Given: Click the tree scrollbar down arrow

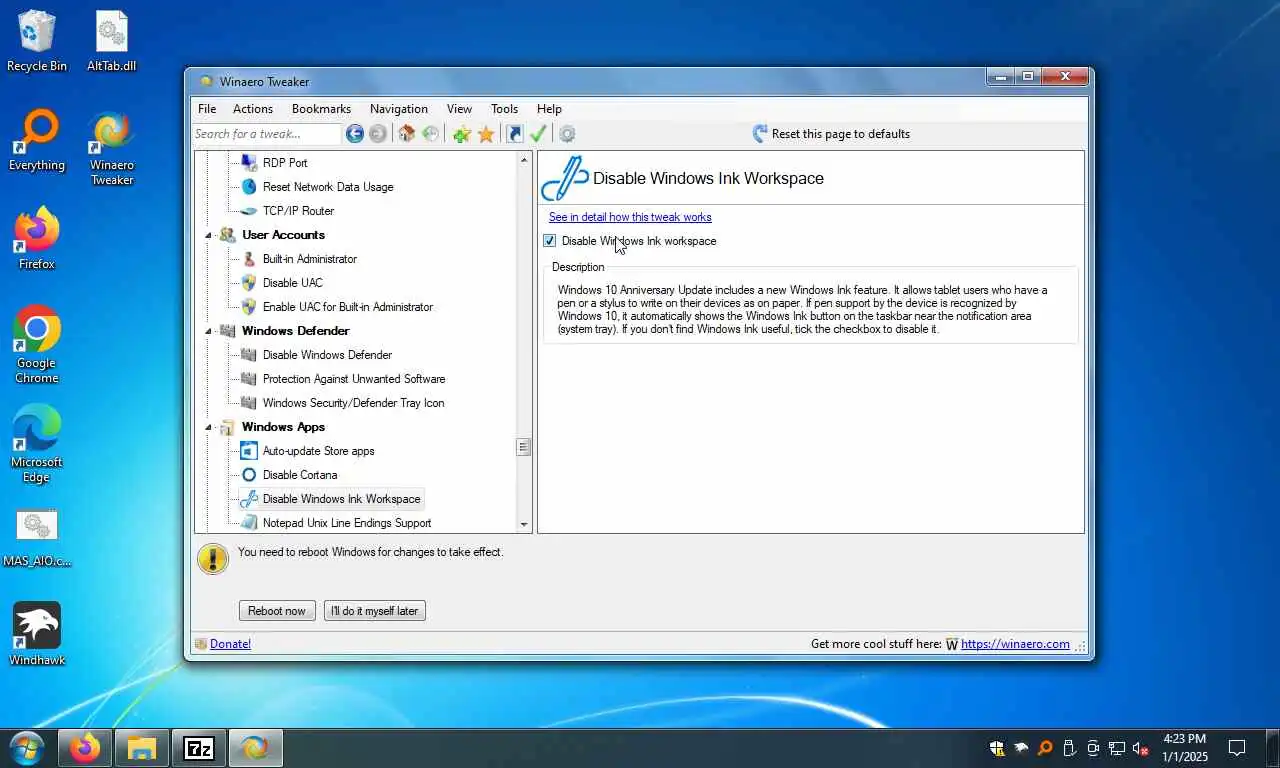Looking at the screenshot, I should tap(524, 524).
